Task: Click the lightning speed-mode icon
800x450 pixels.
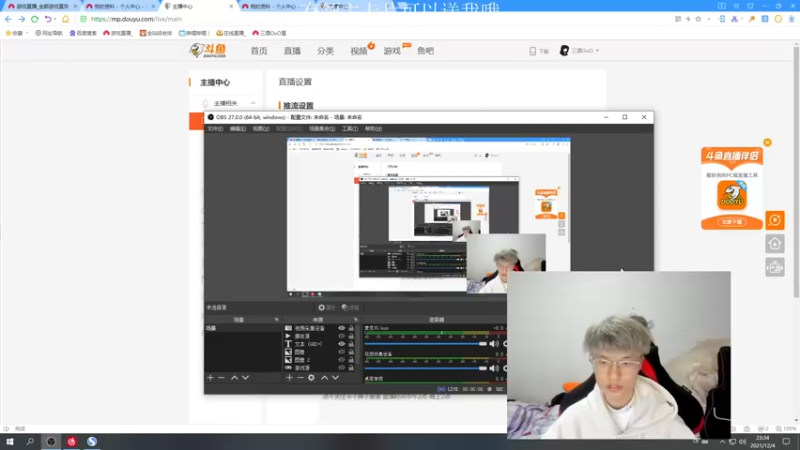Action: [688, 19]
